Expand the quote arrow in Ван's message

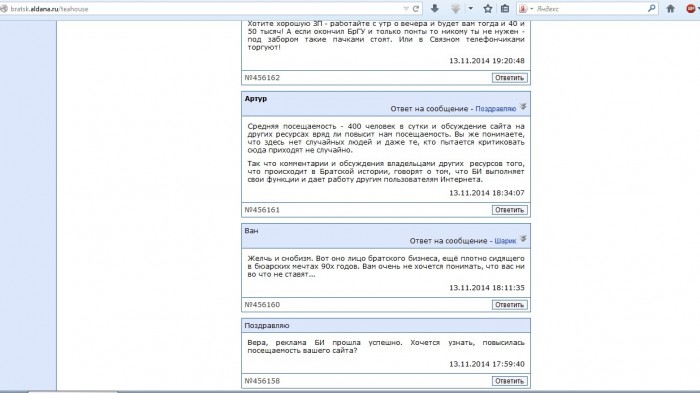tap(523, 239)
